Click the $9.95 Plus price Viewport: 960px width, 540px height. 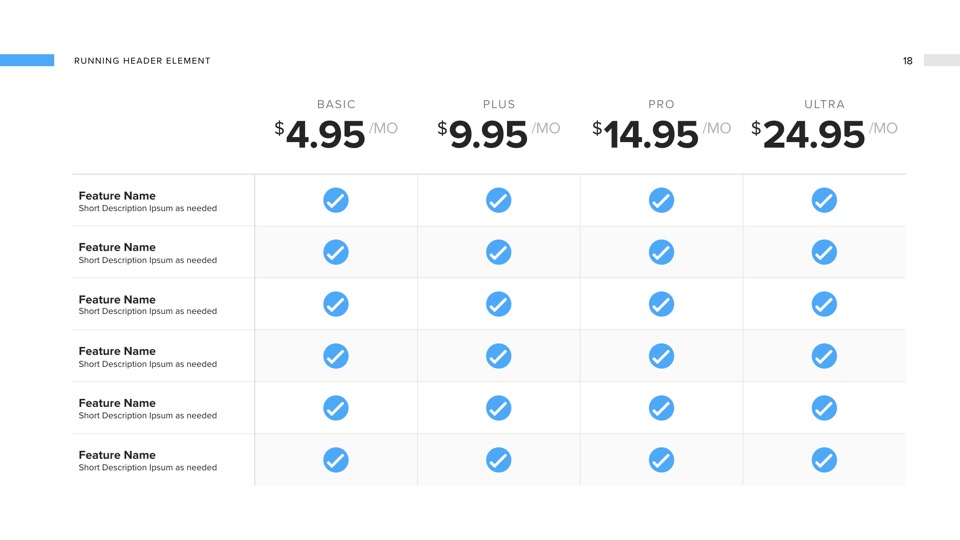pyautogui.click(x=488, y=135)
